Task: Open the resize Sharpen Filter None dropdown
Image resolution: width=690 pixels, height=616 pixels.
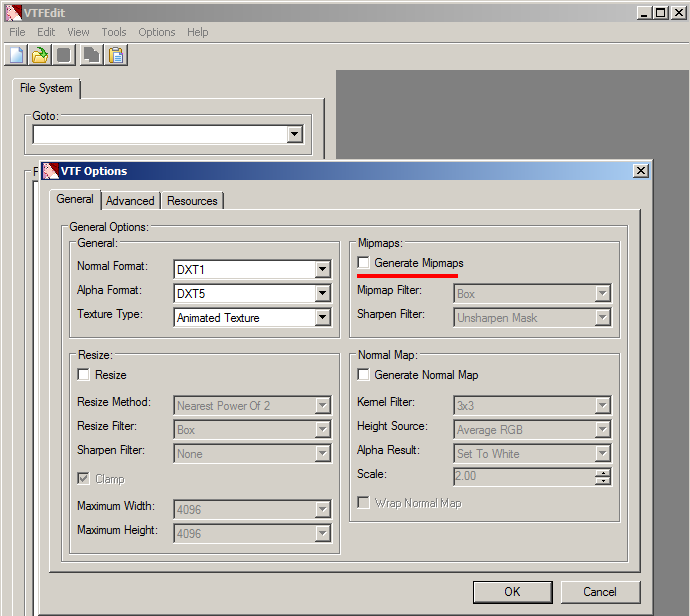Action: click(x=323, y=453)
